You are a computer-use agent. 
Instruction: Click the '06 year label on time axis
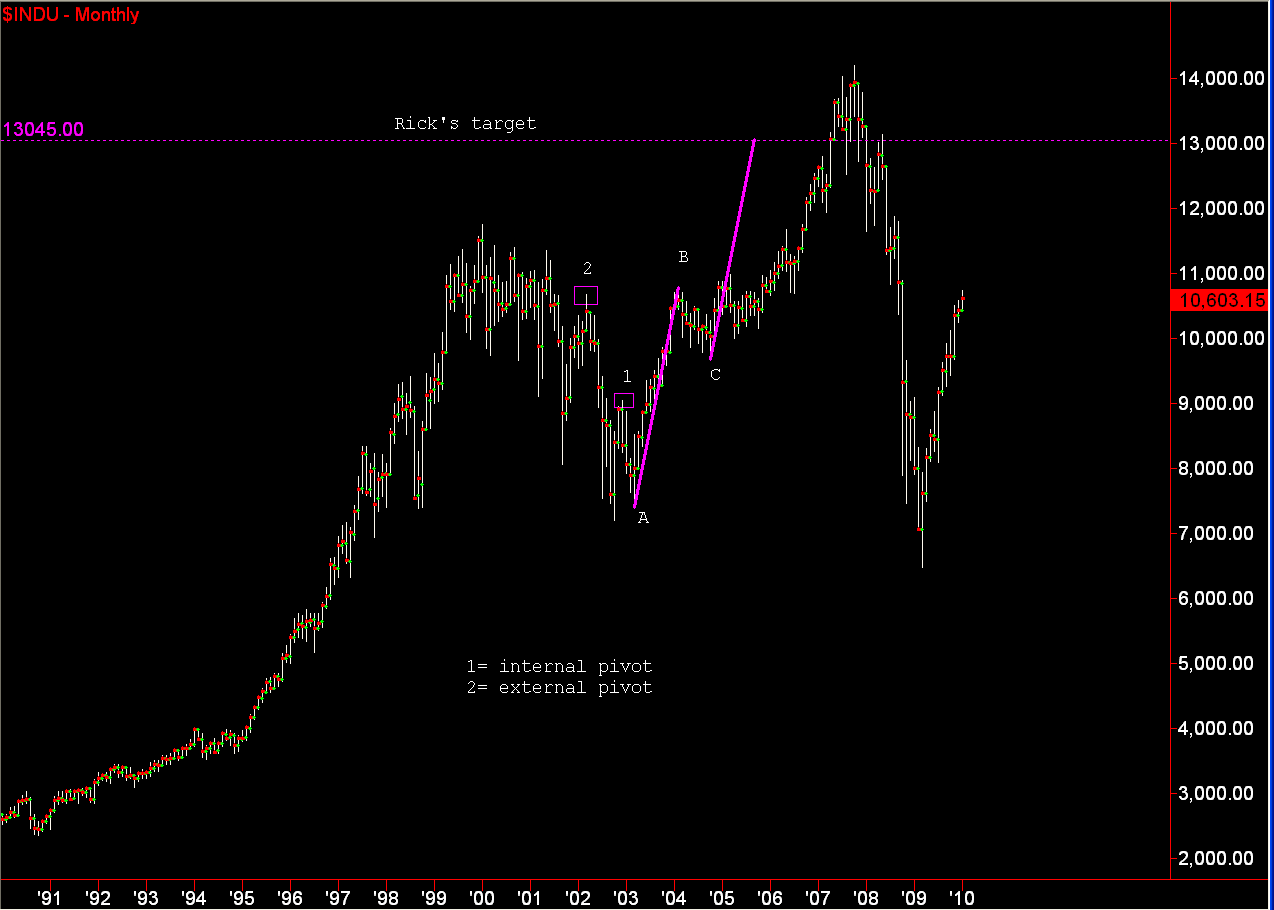[770, 896]
